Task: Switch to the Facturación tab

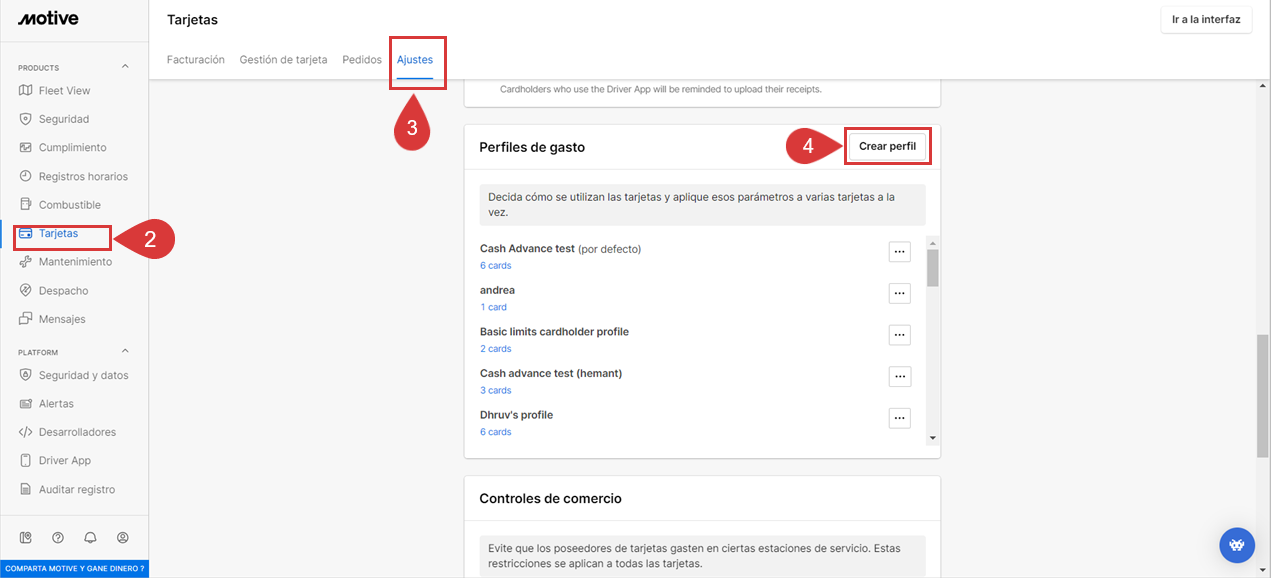Action: pyautogui.click(x=196, y=60)
